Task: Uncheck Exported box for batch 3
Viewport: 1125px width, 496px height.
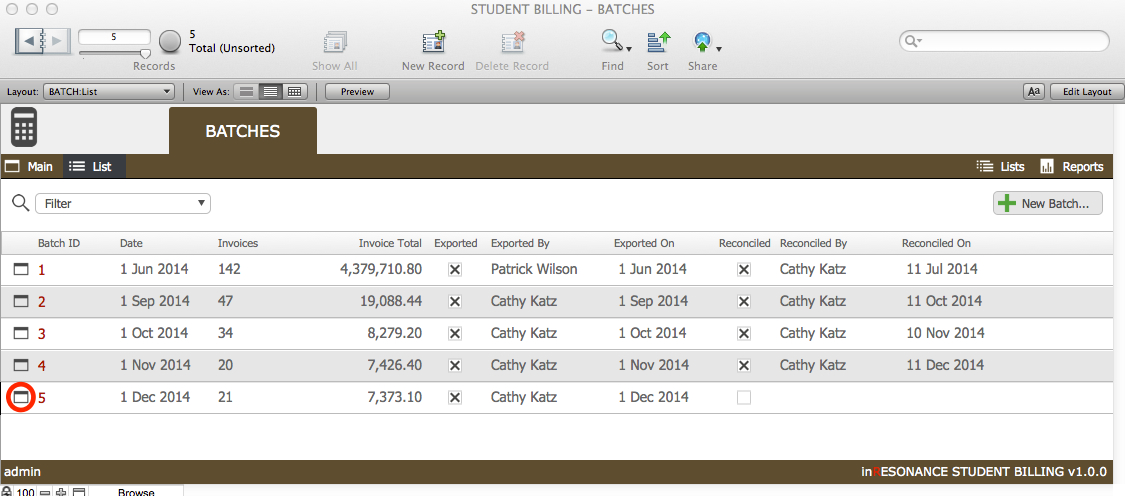Action: coord(454,334)
